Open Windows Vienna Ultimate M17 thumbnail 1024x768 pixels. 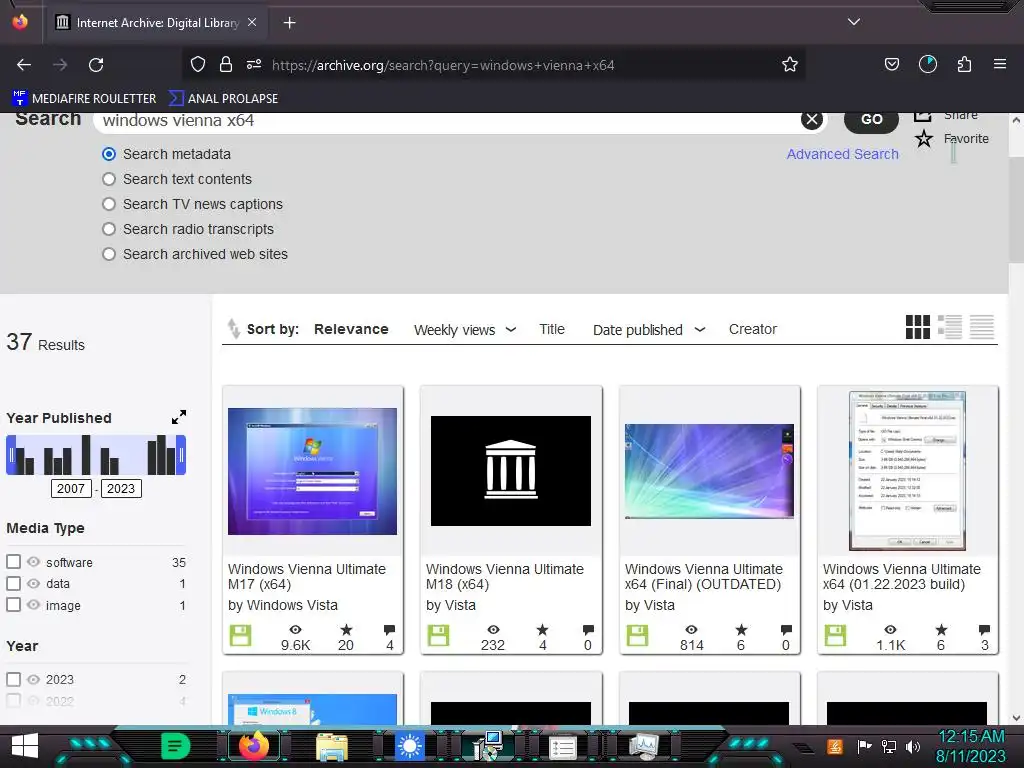click(x=312, y=471)
